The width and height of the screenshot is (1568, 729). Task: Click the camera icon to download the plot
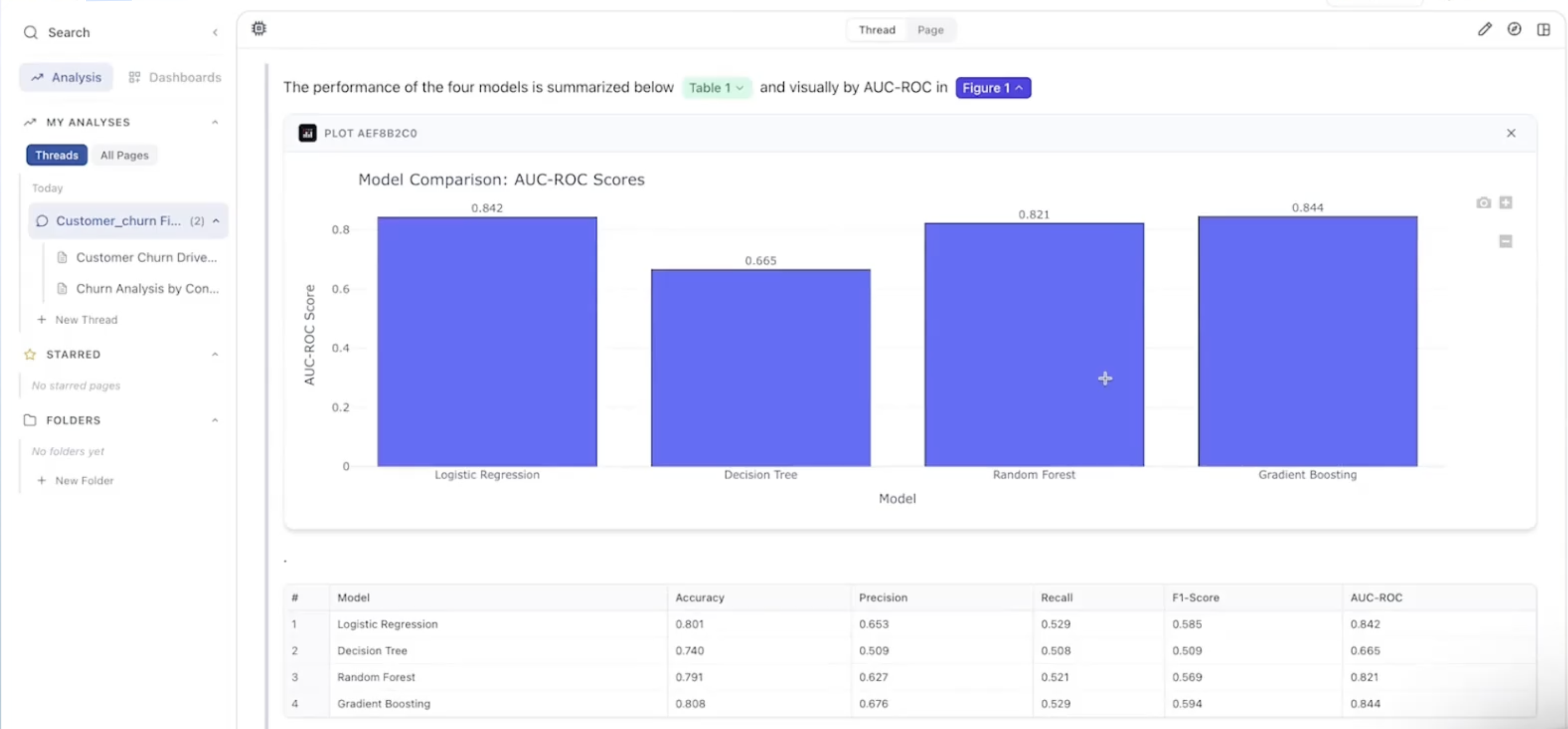pyautogui.click(x=1484, y=203)
